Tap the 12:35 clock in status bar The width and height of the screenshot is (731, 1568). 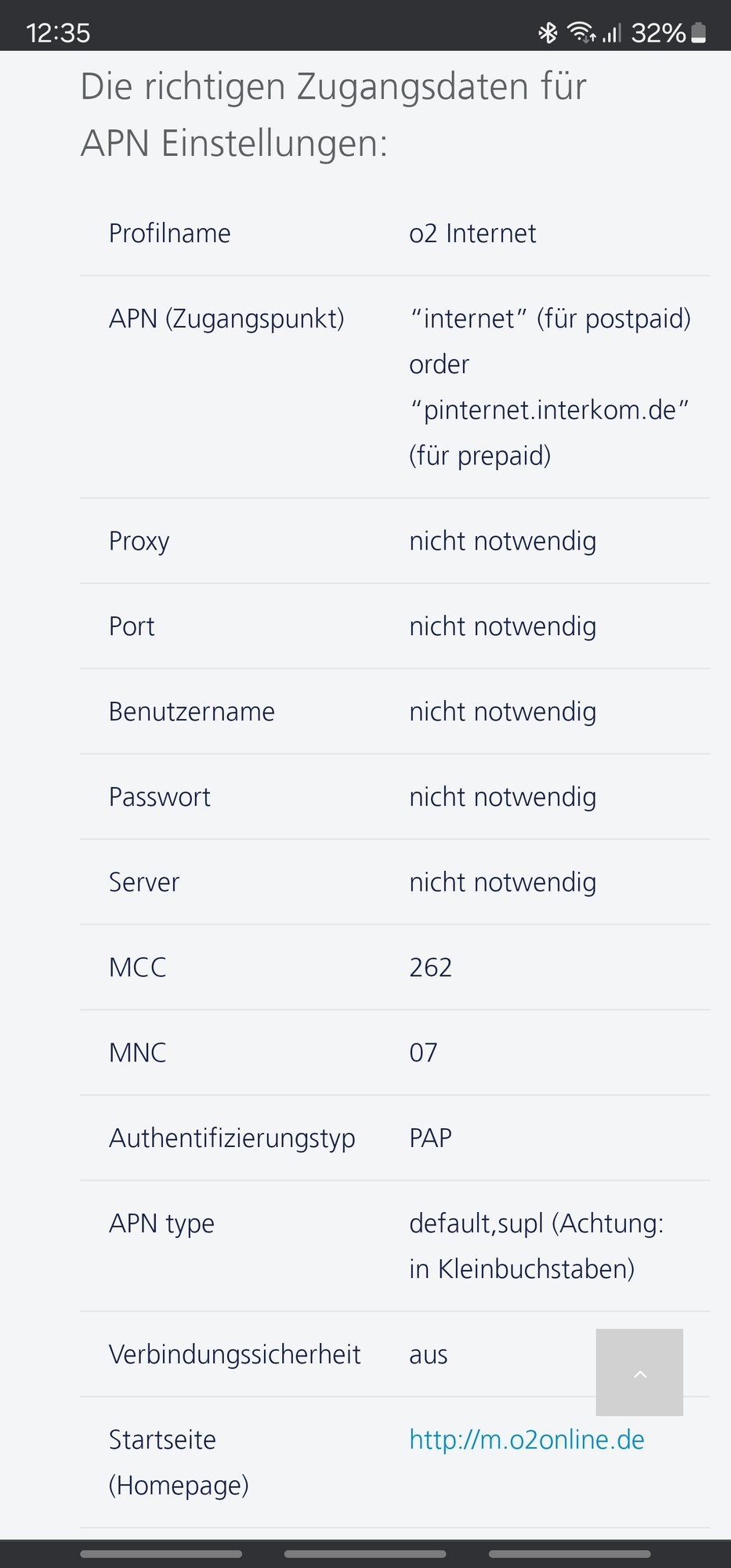coord(58,32)
